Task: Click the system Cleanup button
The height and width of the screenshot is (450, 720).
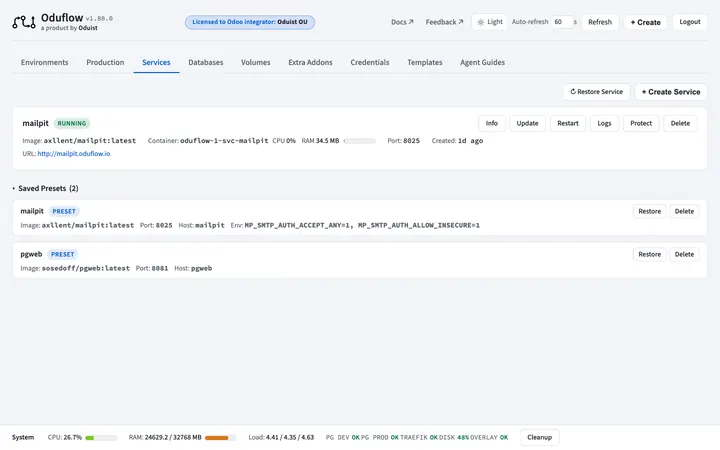Action: point(539,437)
